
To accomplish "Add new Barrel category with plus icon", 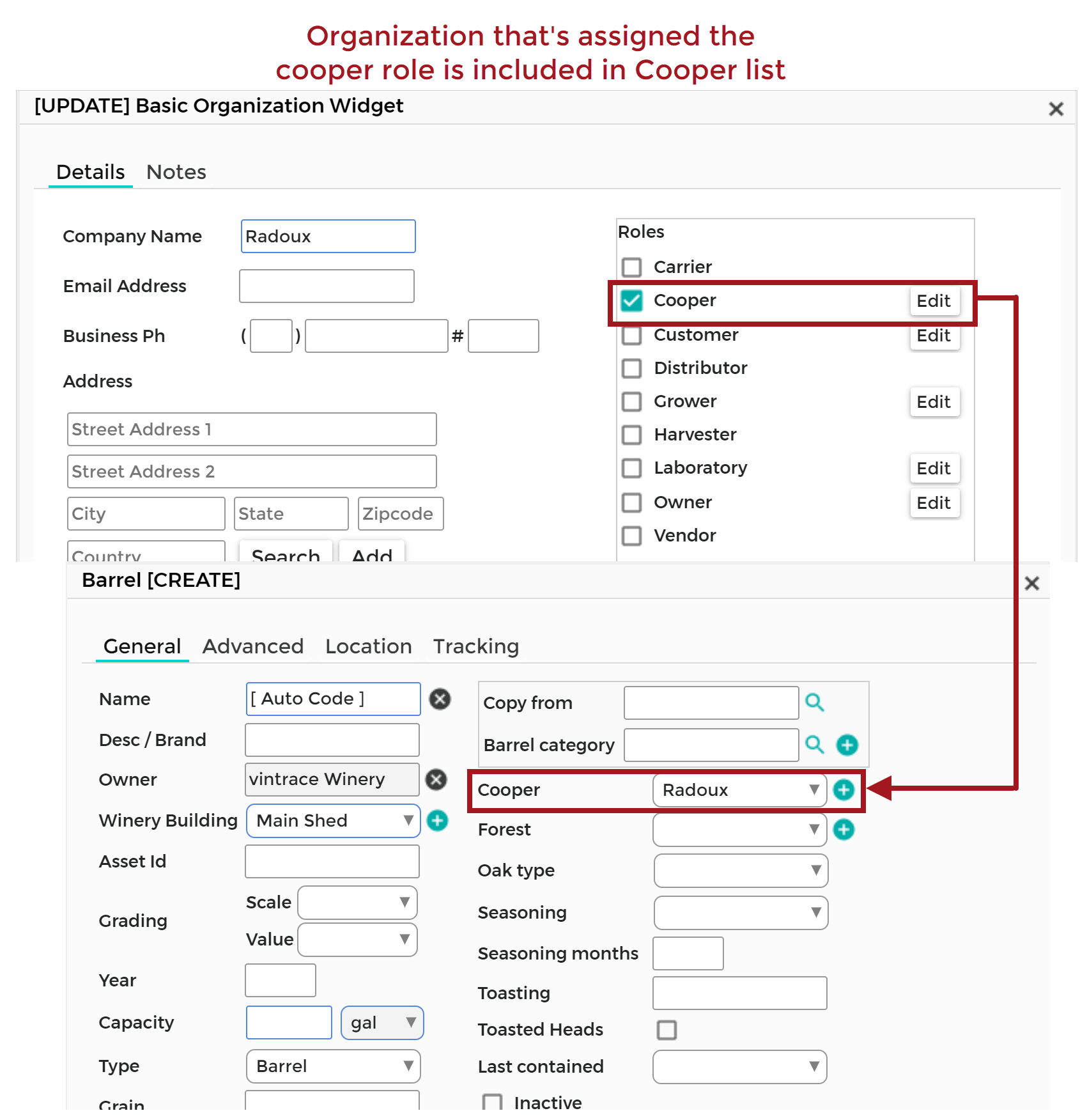I will click(x=847, y=745).
